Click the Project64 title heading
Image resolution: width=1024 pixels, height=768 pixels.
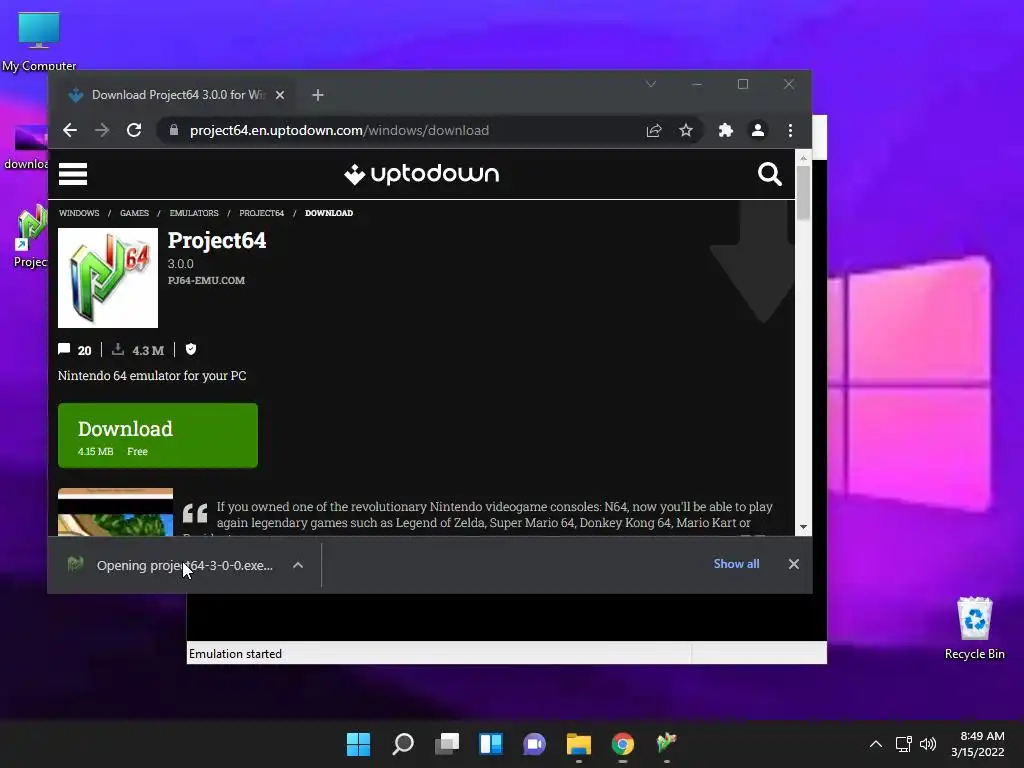(x=217, y=240)
